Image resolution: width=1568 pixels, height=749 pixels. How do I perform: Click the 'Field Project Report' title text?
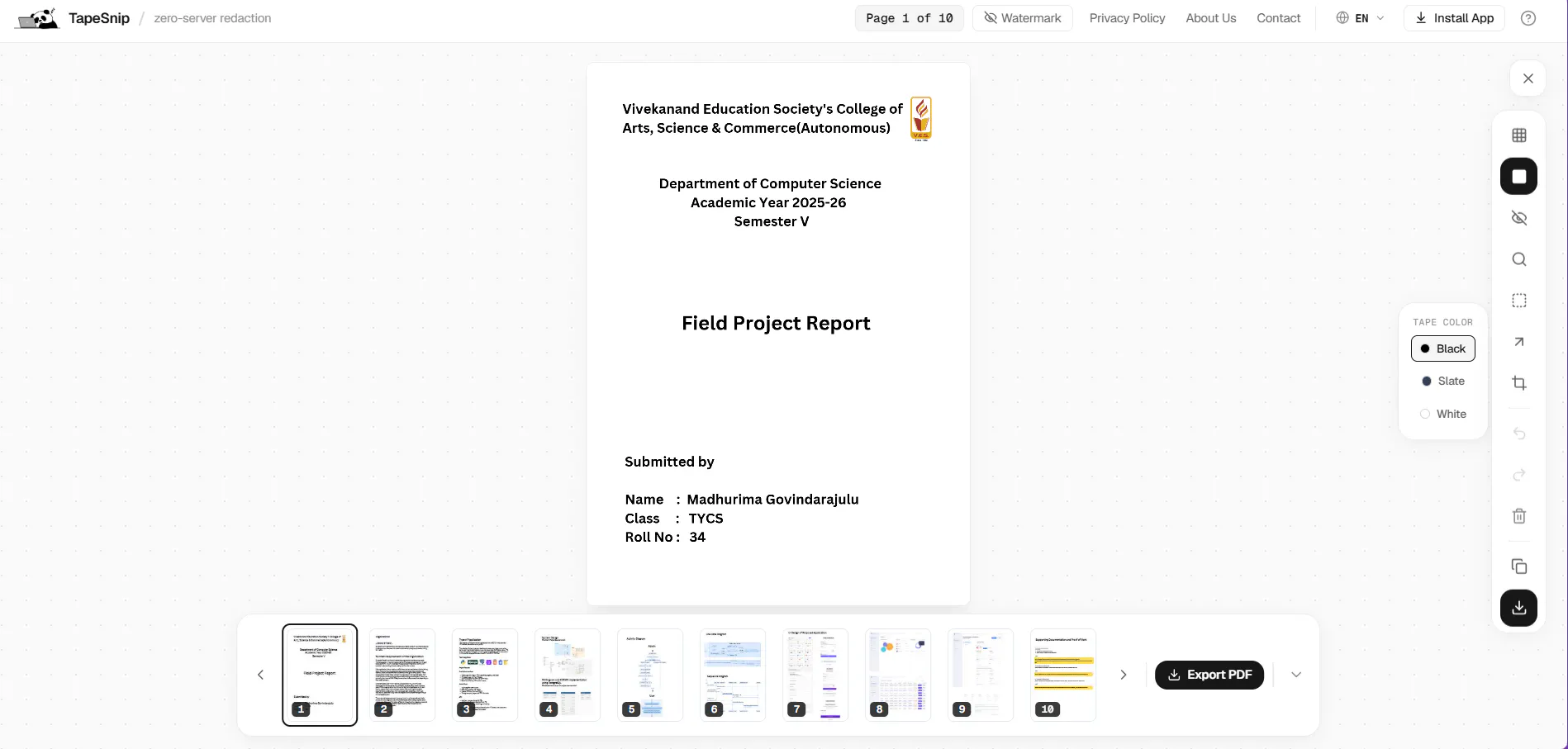(776, 324)
